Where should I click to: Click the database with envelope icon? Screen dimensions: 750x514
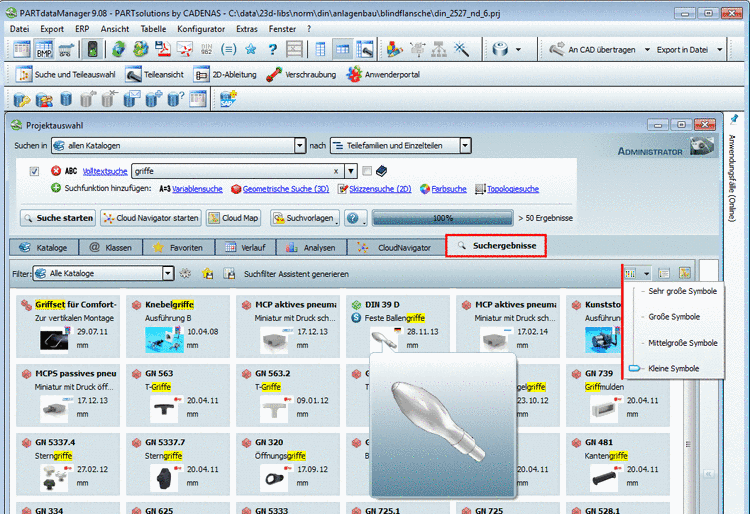click(132, 99)
